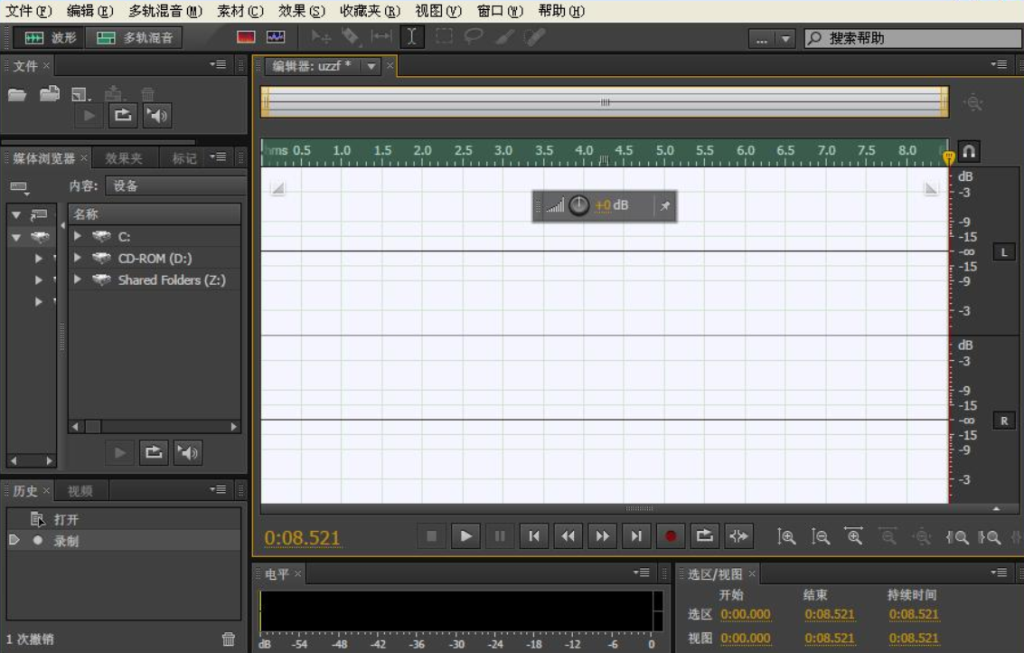Viewport: 1024px width, 653px height.
Task: Select the Time Selection tool
Action: 411,37
